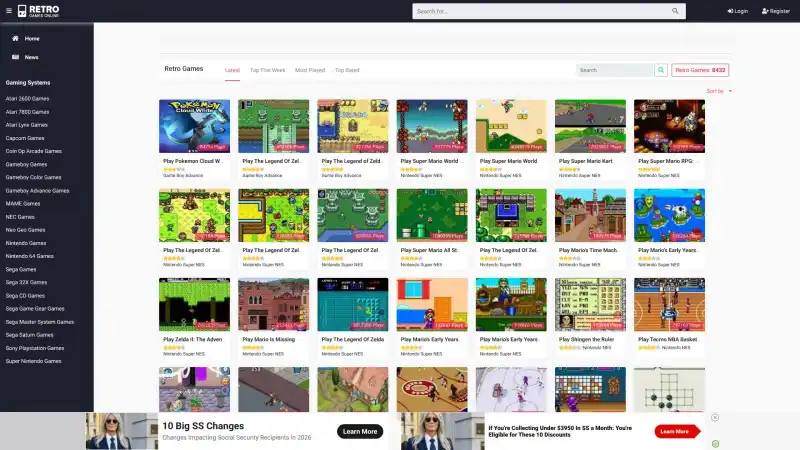This screenshot has height=450, width=800.
Task: Click the Login link
Action: (x=737, y=11)
